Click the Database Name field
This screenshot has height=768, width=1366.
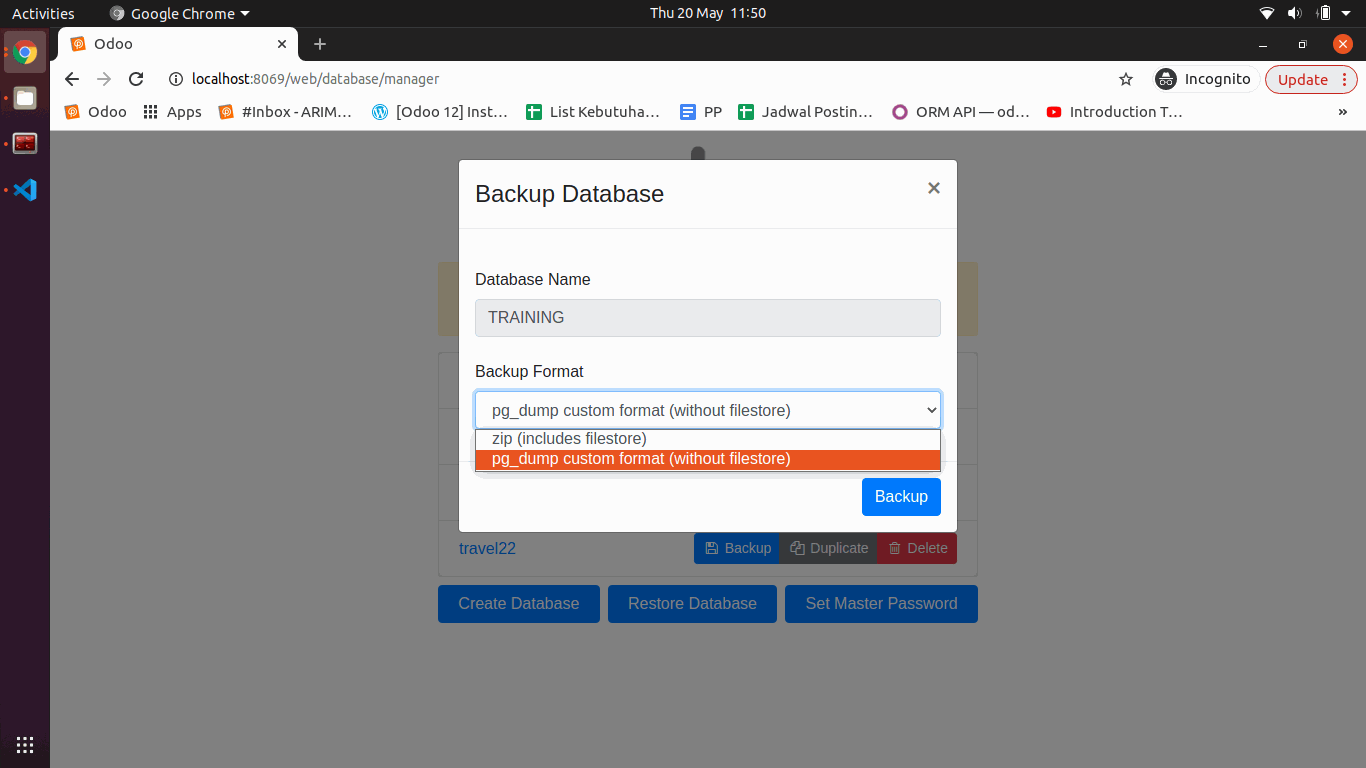tap(707, 318)
